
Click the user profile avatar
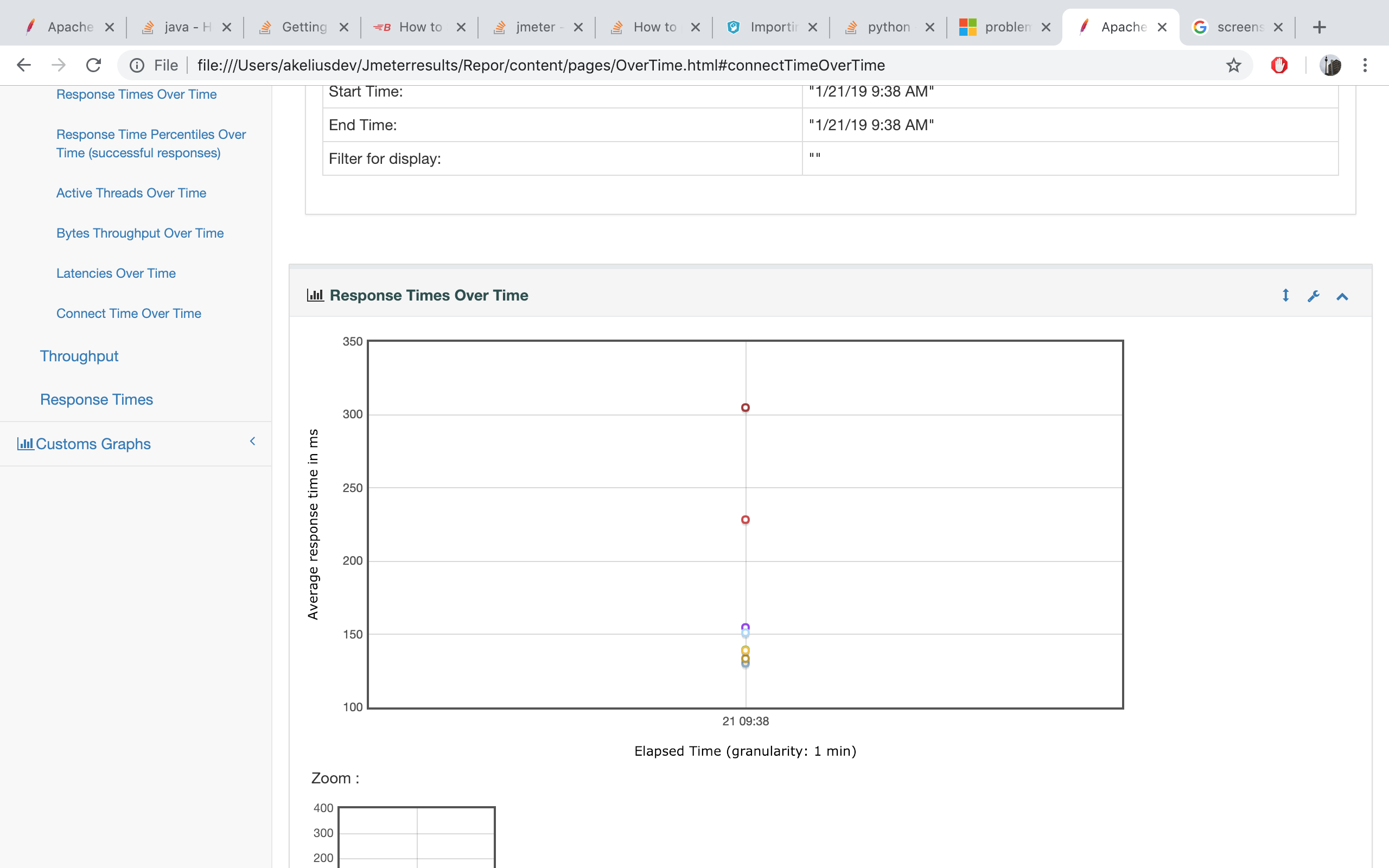tap(1330, 66)
